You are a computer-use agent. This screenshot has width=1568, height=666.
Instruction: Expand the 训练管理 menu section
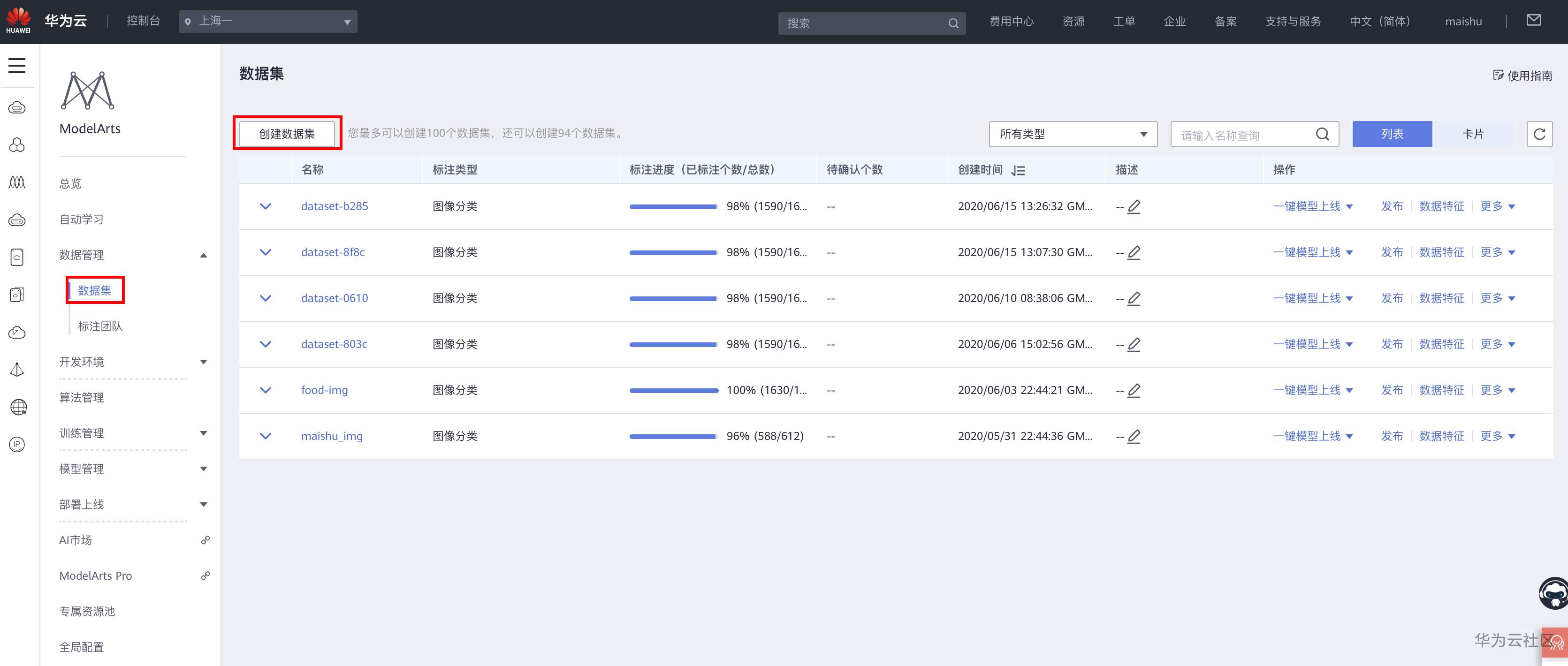(x=204, y=433)
